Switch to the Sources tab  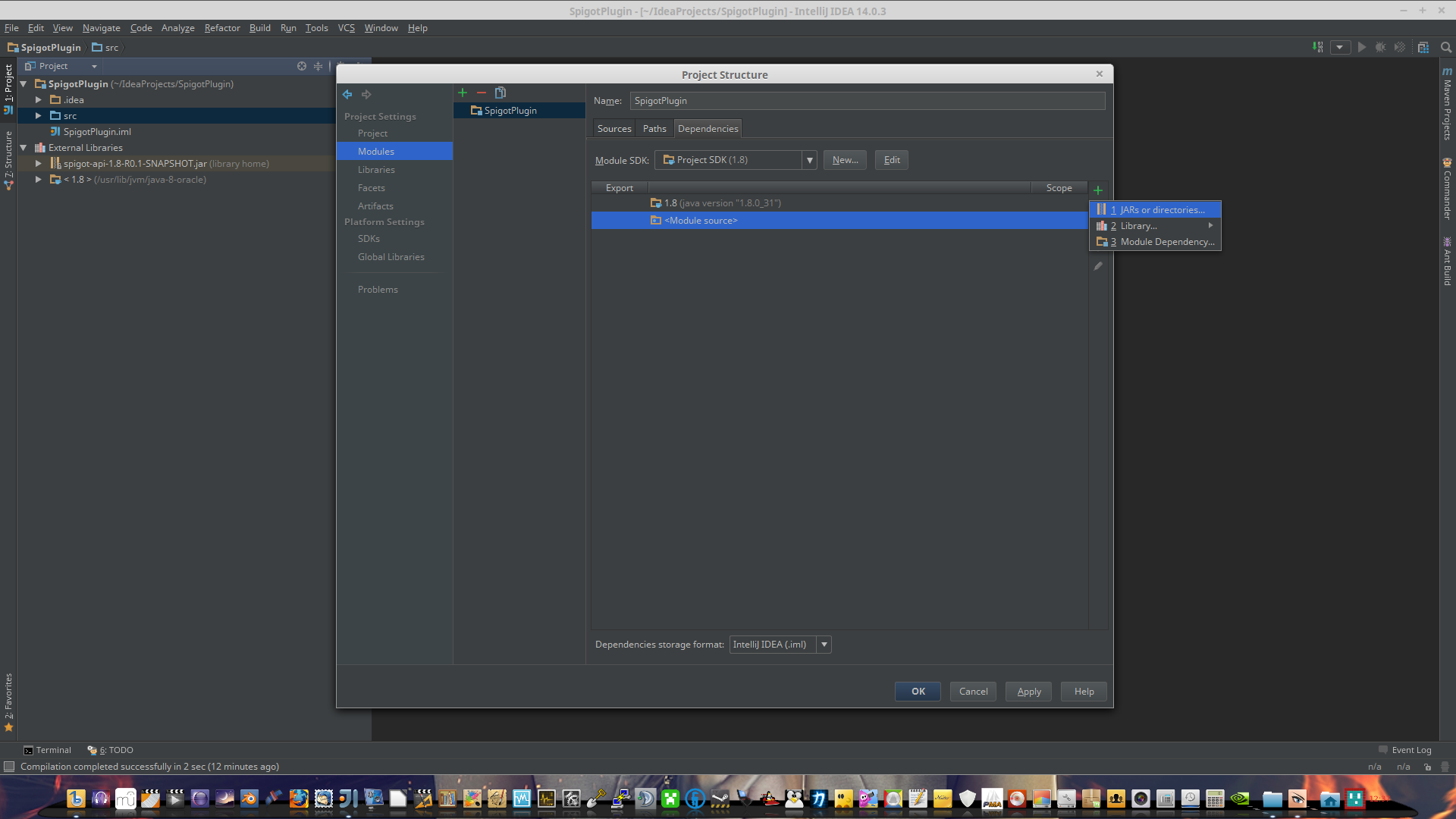[613, 128]
